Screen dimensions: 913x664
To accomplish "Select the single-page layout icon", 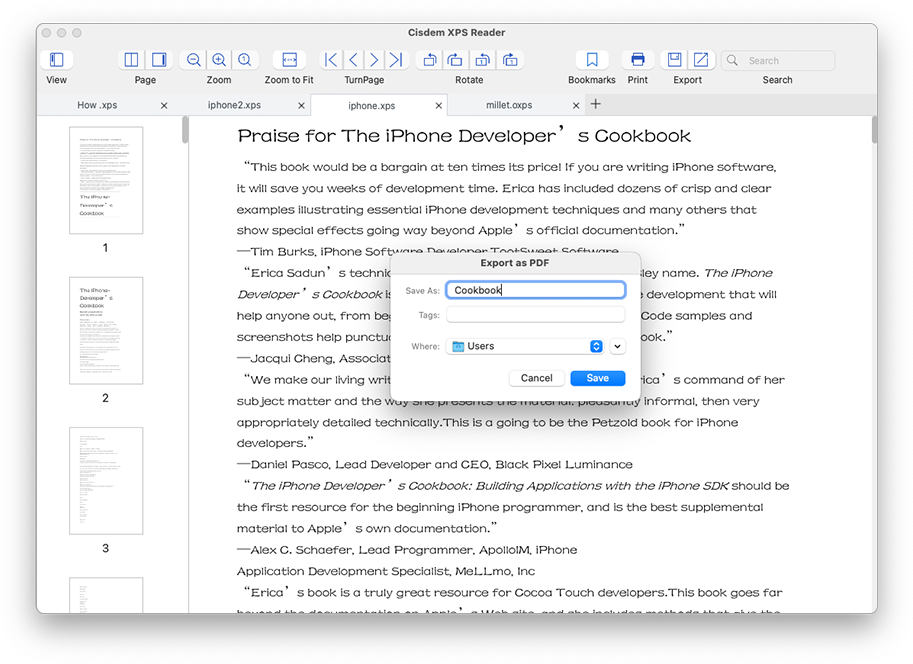I will [158, 60].
